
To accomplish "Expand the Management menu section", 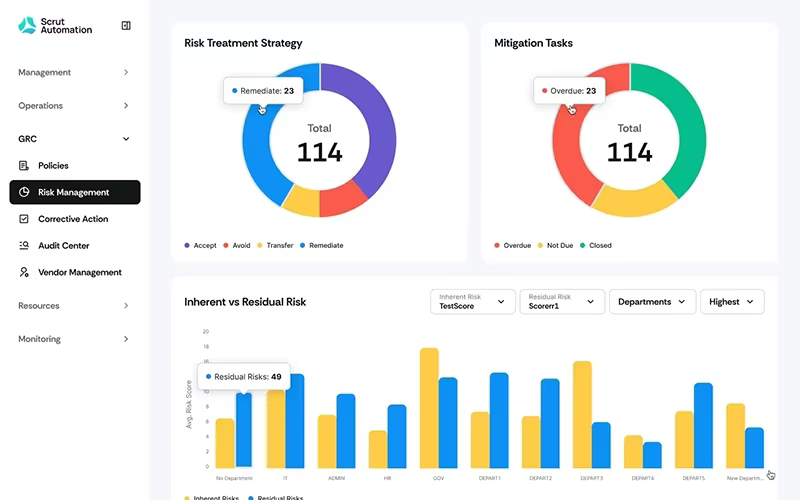I will (x=74, y=72).
